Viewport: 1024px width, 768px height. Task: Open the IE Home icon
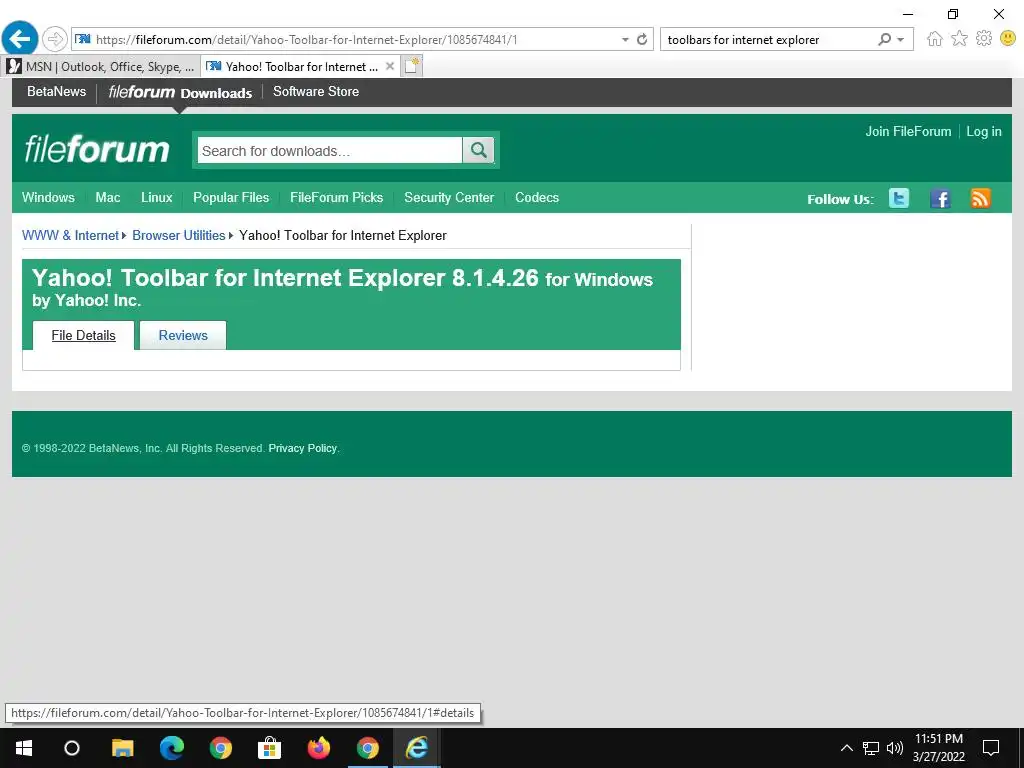935,39
